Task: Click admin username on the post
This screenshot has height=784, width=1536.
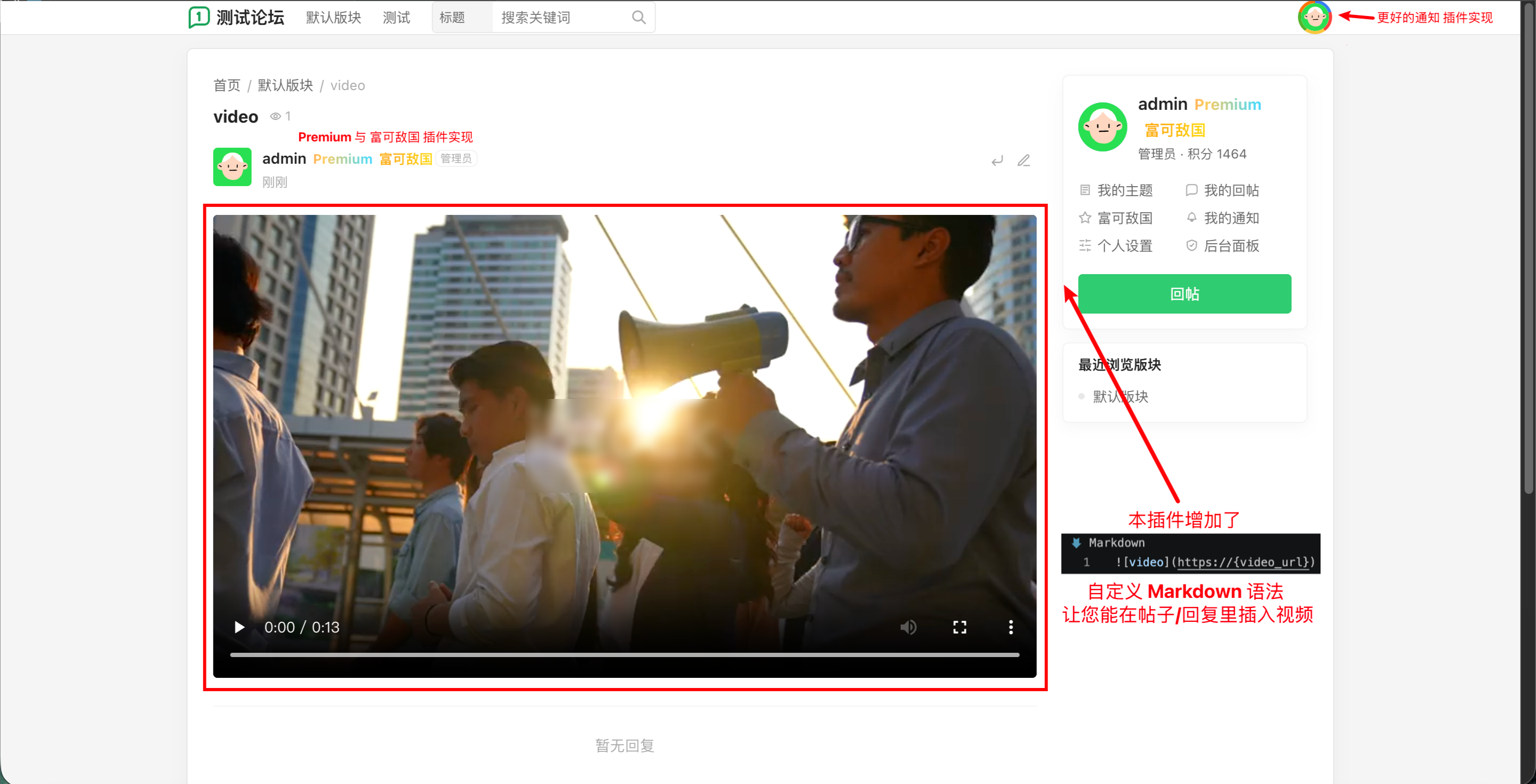Action: [x=284, y=158]
